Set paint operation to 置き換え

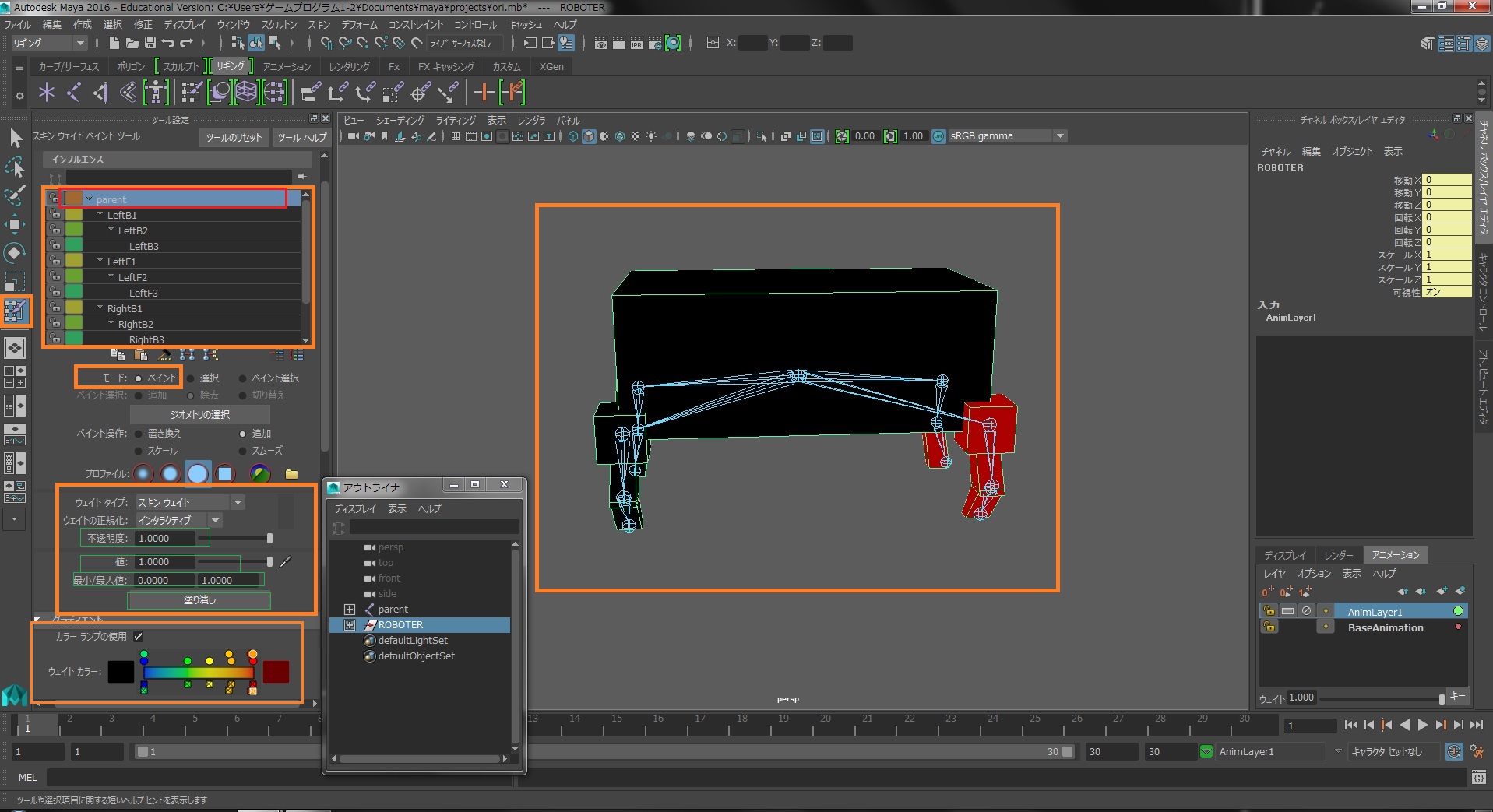[139, 434]
